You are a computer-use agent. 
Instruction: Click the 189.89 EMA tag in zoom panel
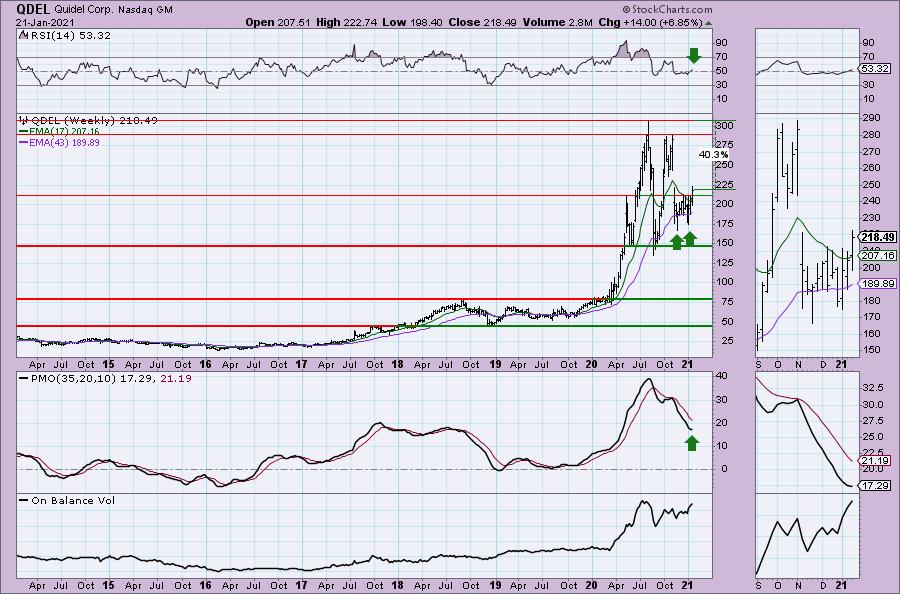[876, 284]
